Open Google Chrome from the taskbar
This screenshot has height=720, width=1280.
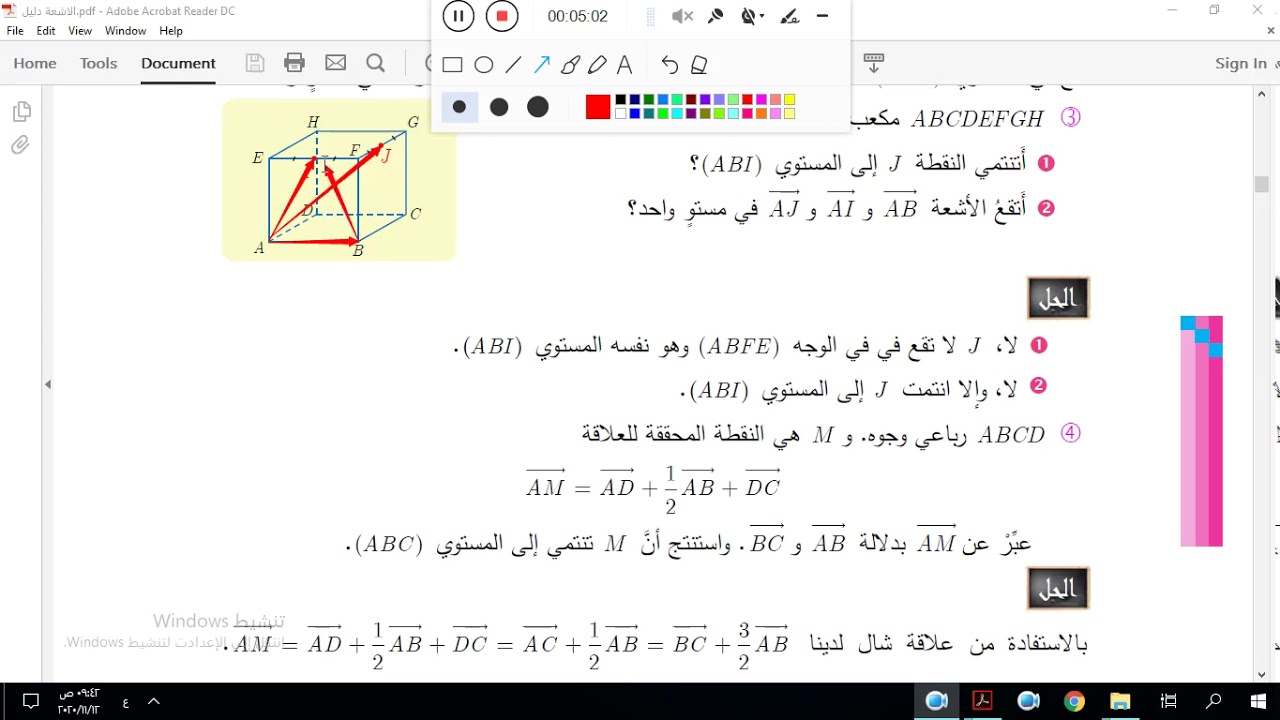click(1074, 701)
